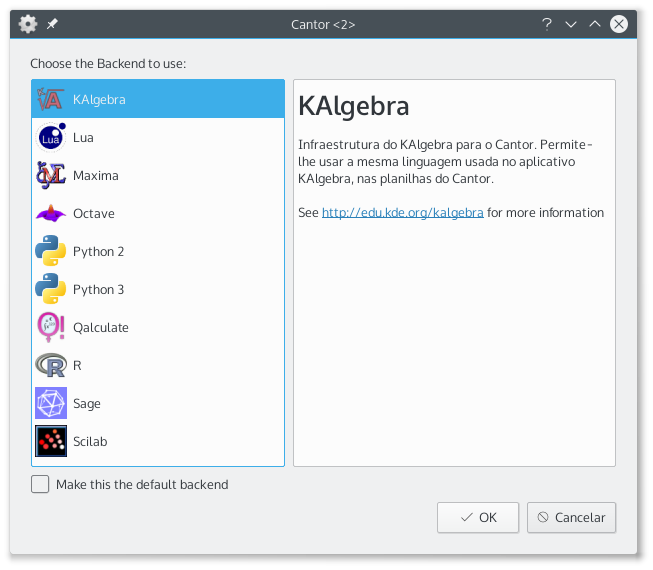Enable Make this the default backend
Viewport: 653px width, 570px height.
(x=40, y=484)
